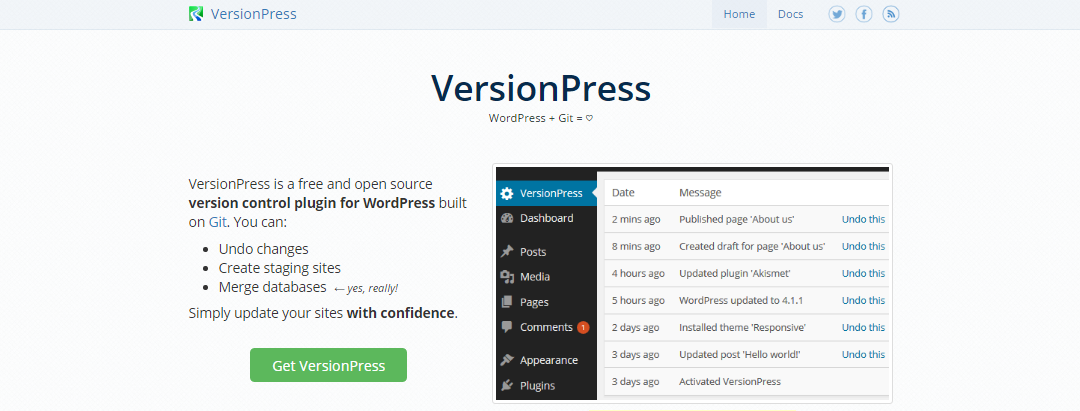Follow the Git hyperlink in description

click(217, 222)
